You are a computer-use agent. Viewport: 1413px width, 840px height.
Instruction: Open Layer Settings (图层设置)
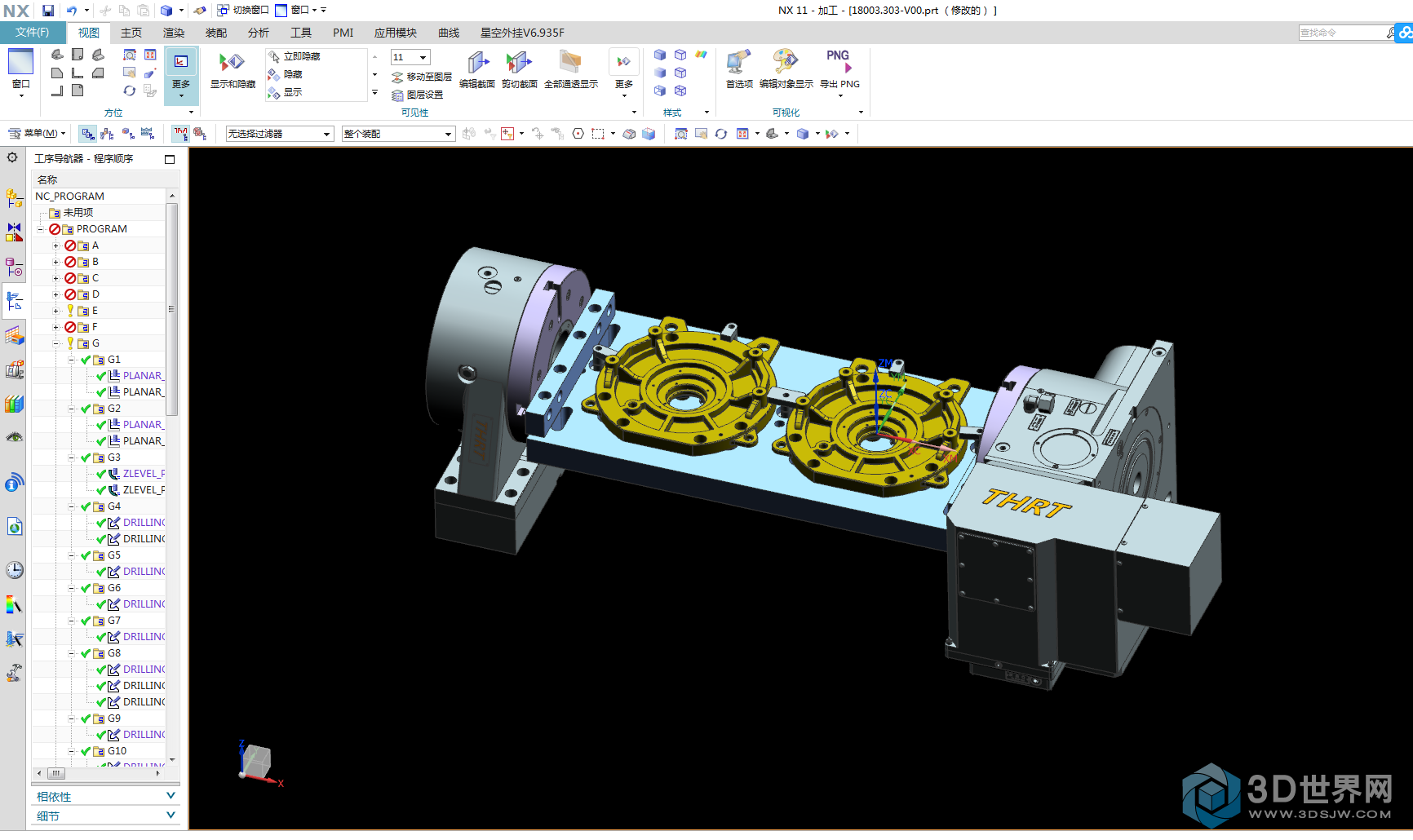[418, 95]
